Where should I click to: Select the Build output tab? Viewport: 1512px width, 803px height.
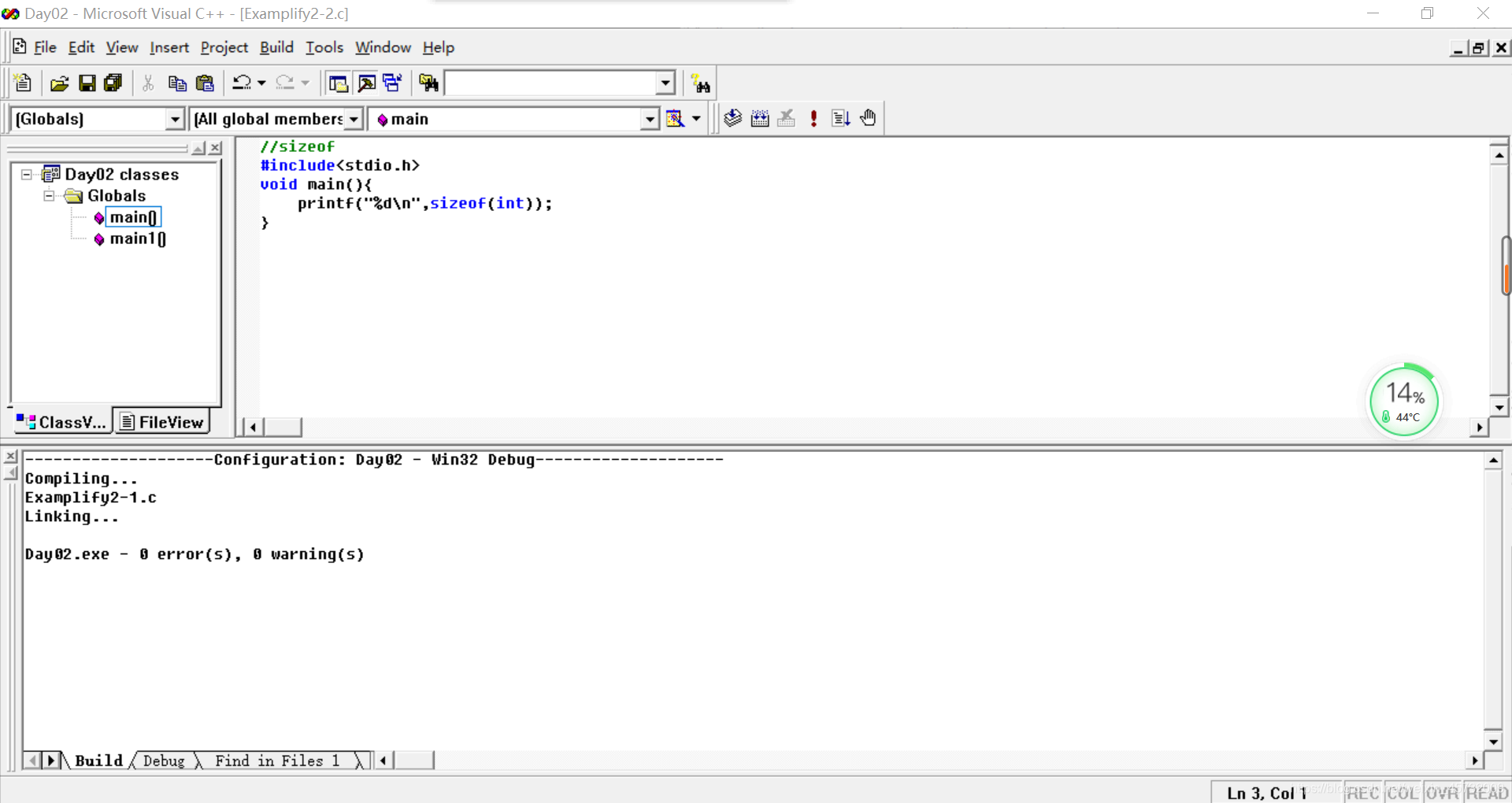(98, 760)
